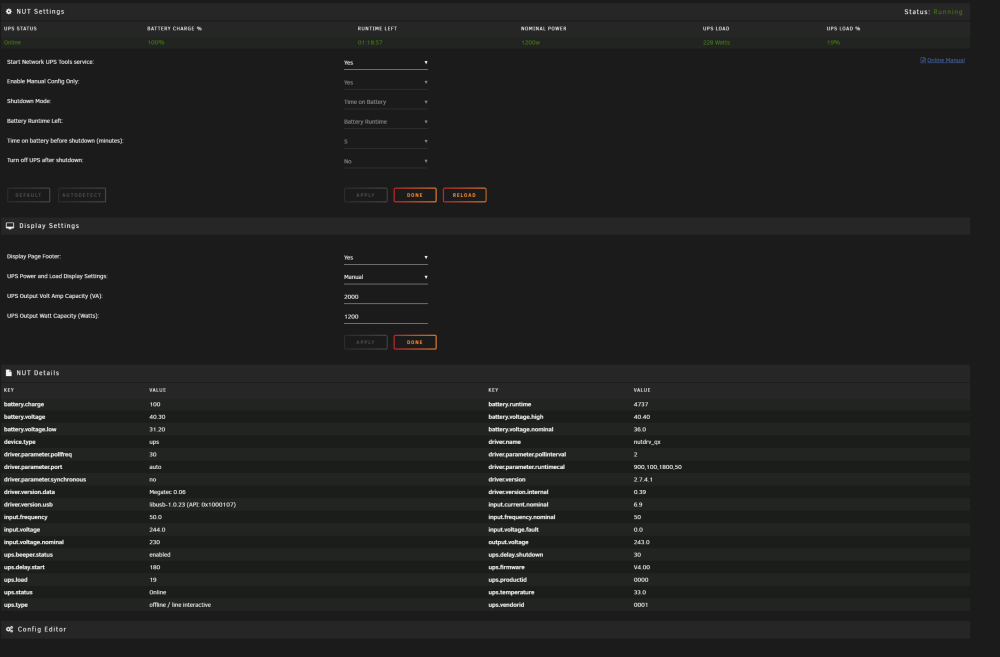Click the Default button

[28, 195]
